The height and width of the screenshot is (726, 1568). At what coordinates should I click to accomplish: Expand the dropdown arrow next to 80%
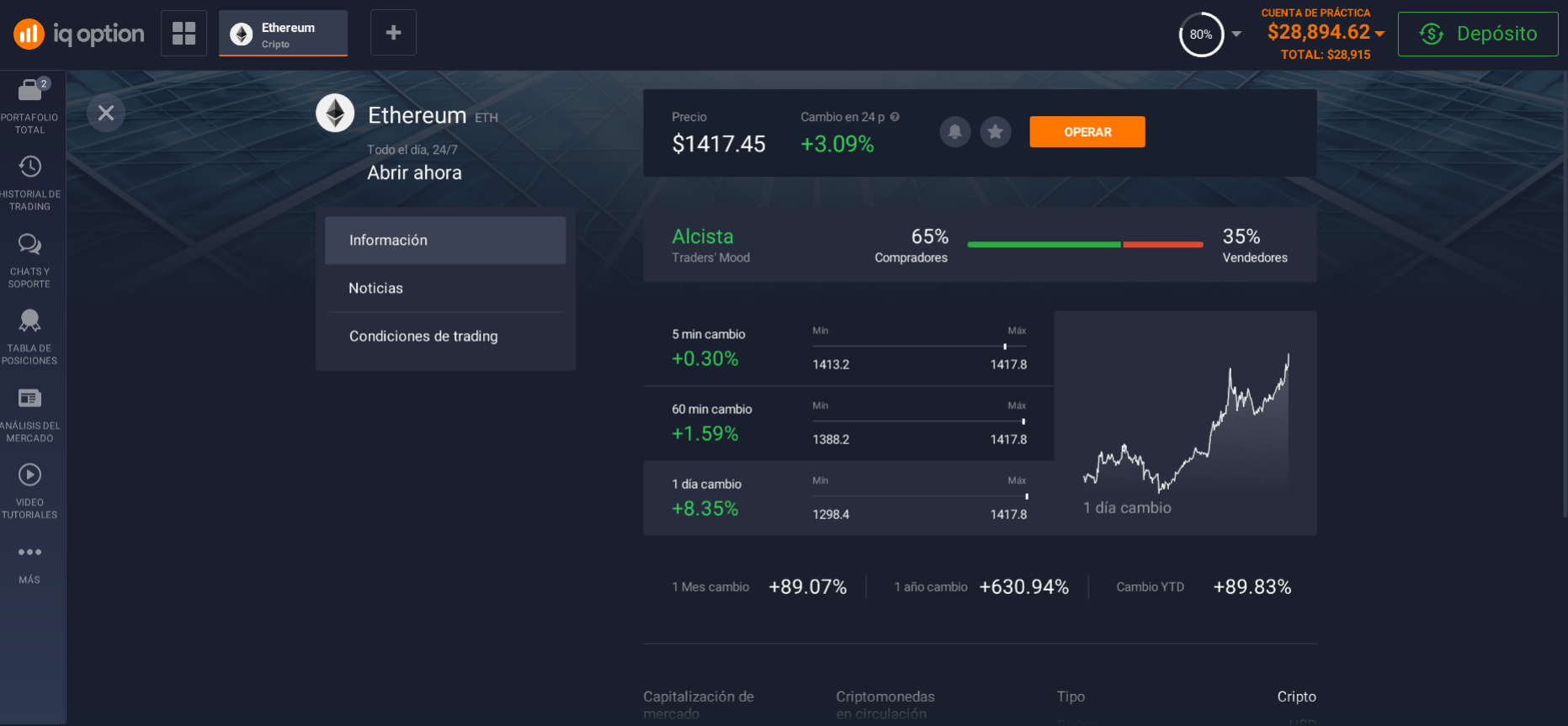point(1236,34)
